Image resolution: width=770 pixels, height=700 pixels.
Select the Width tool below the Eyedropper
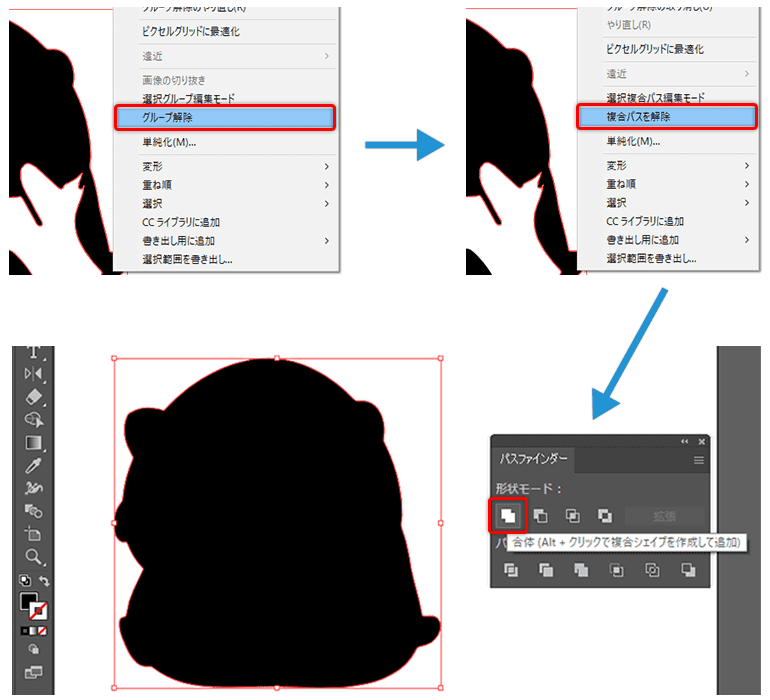point(33,488)
